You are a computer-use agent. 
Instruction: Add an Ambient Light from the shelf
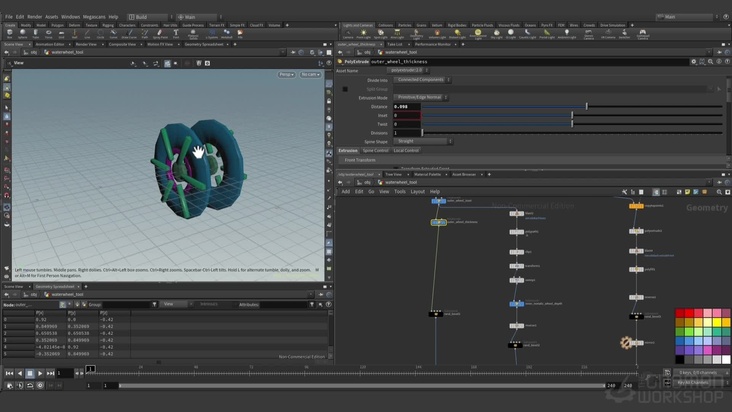coord(567,34)
